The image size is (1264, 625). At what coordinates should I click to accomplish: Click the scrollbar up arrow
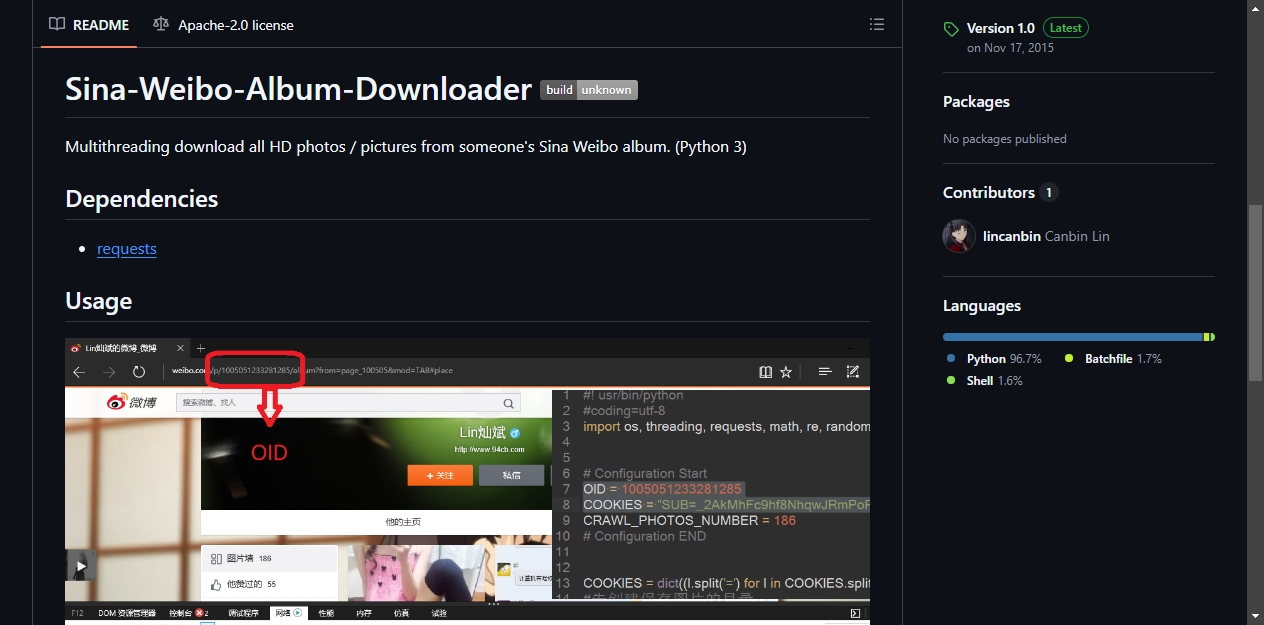click(1255, 8)
